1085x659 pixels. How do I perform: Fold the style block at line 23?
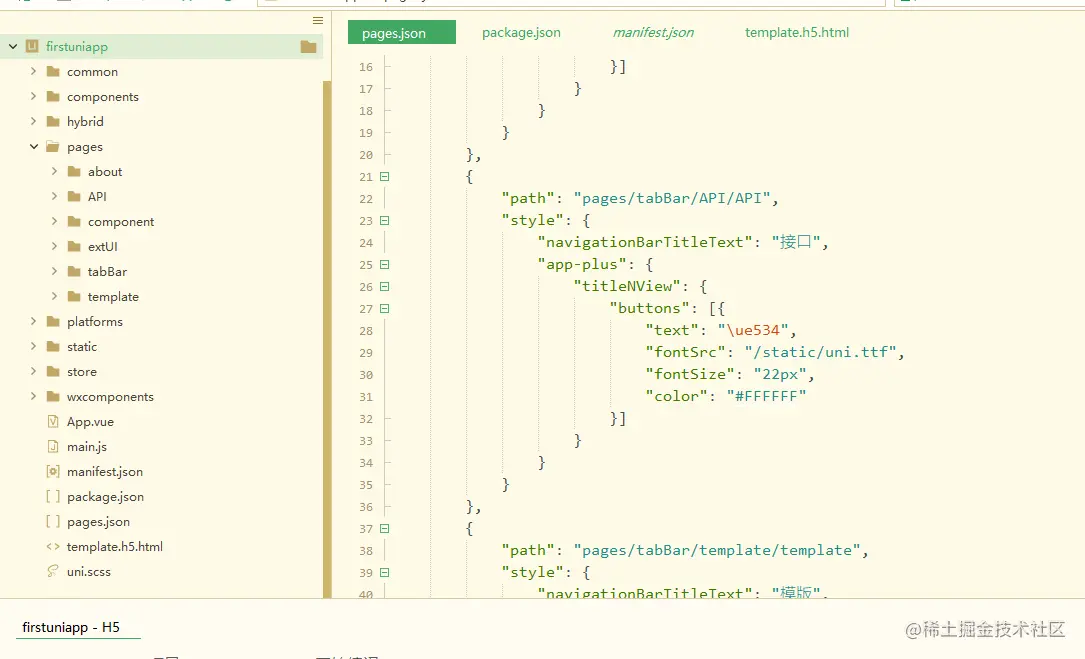(384, 221)
